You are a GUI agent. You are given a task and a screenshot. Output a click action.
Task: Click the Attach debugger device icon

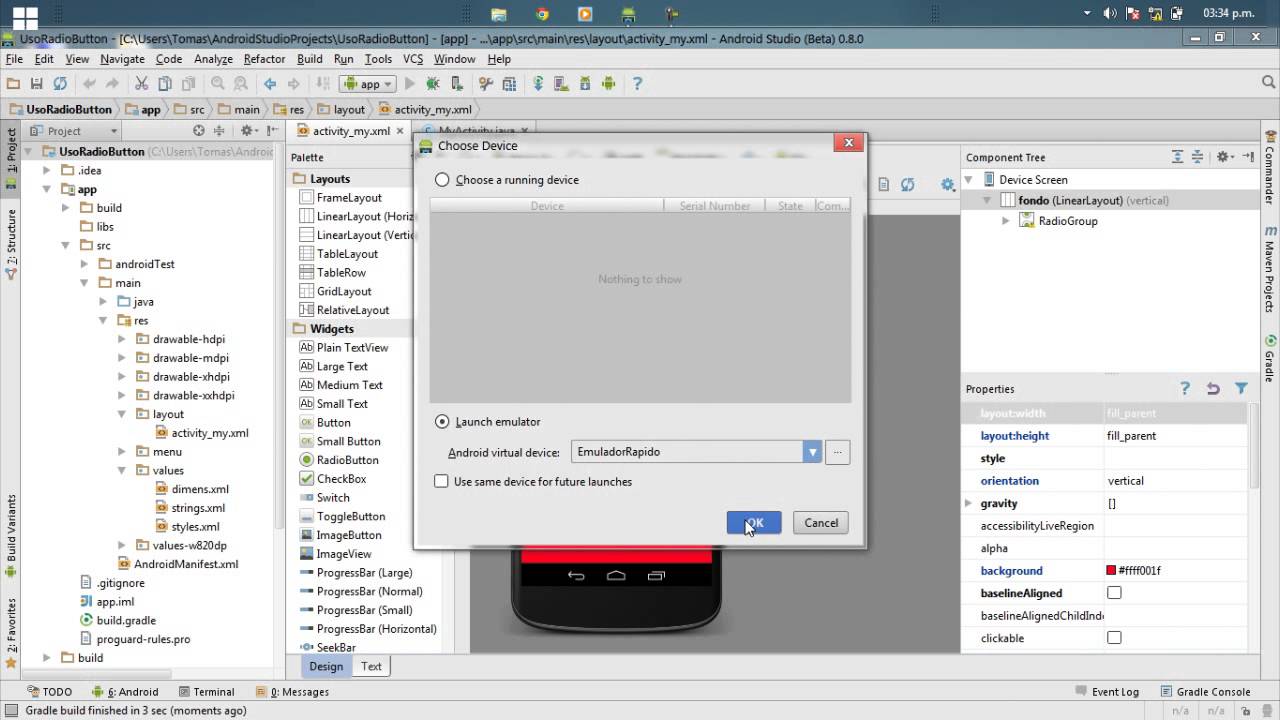(x=457, y=84)
